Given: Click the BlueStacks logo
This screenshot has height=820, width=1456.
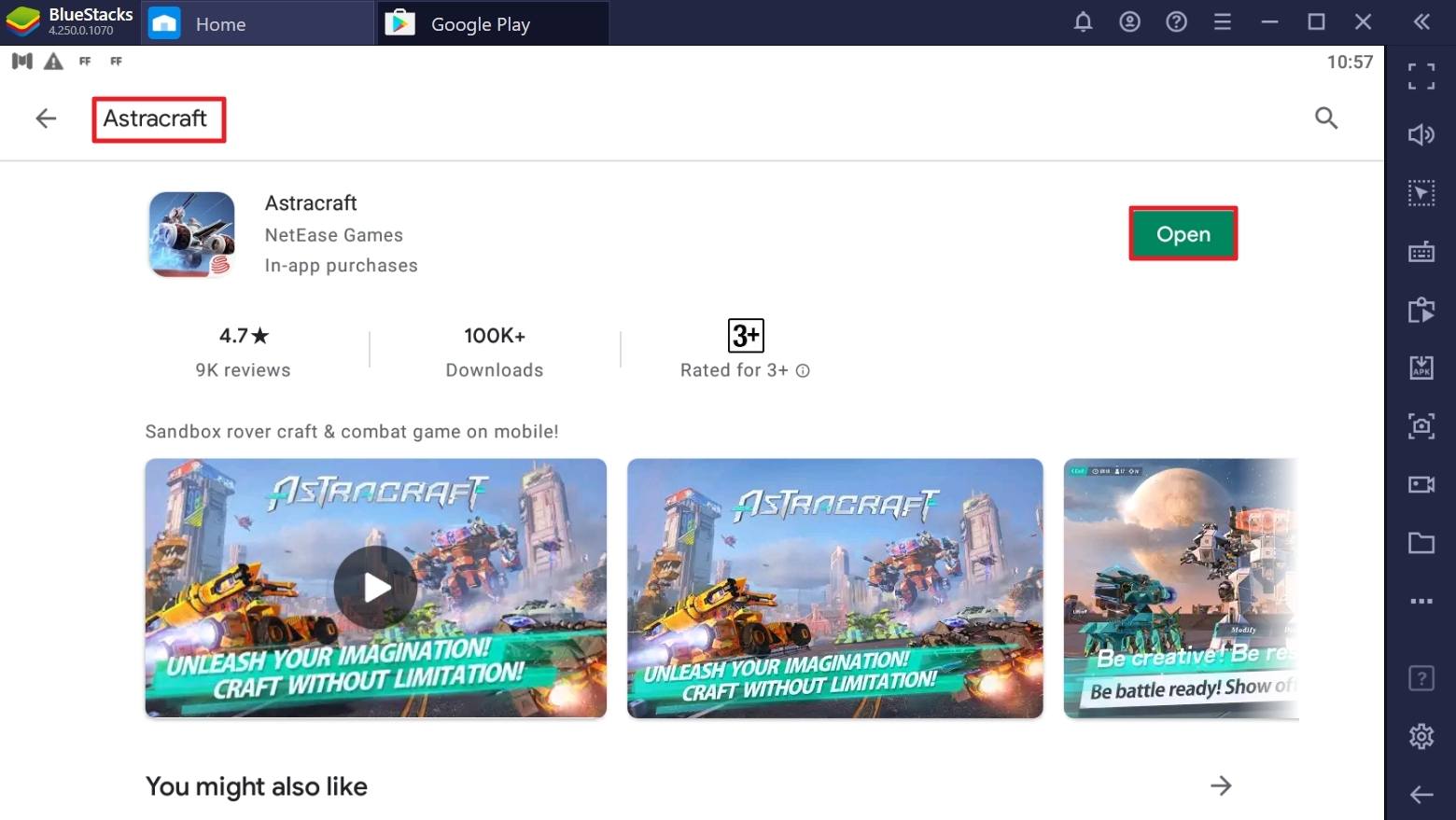Looking at the screenshot, I should (x=22, y=21).
